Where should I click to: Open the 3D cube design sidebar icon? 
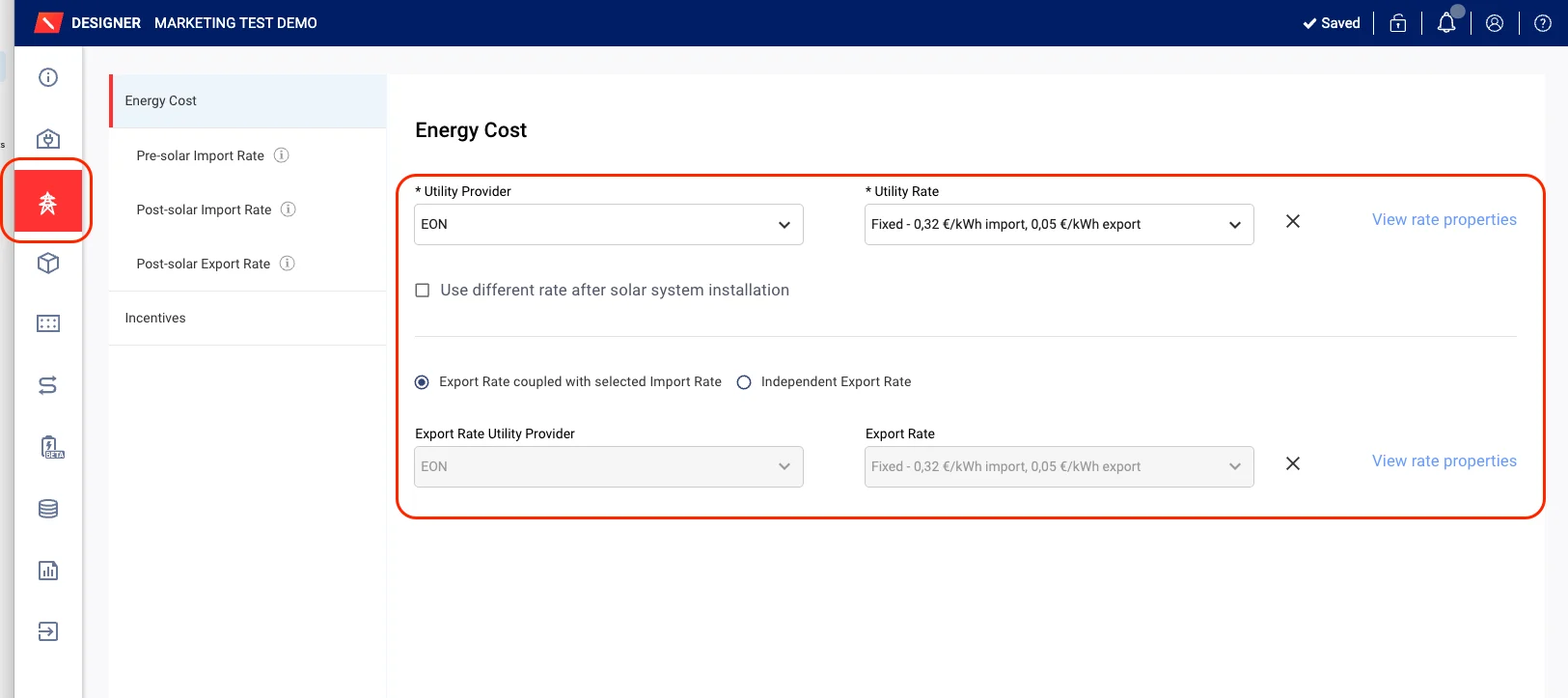(x=48, y=263)
